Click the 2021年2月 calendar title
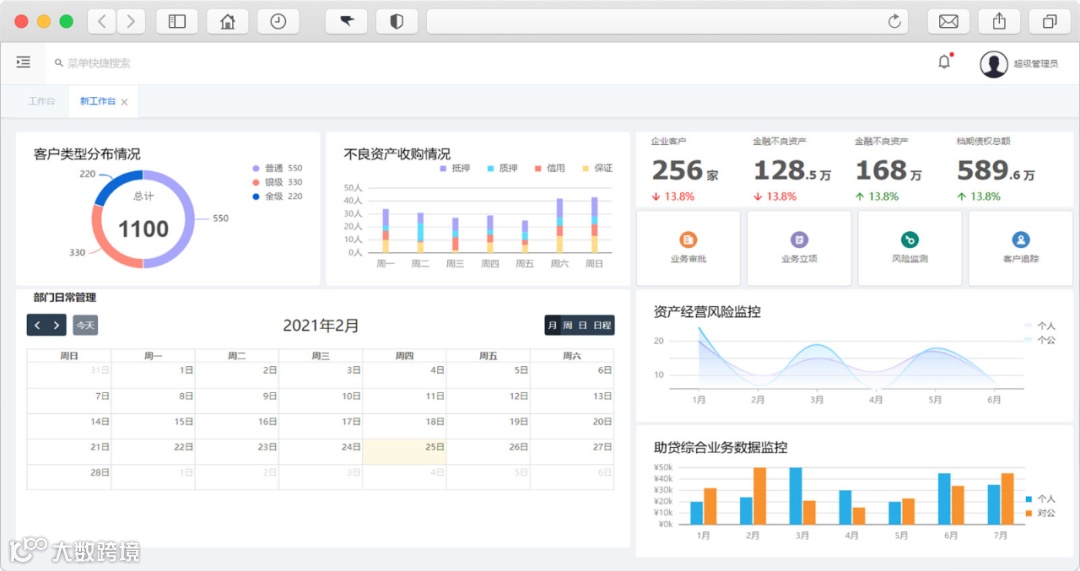 [321, 326]
